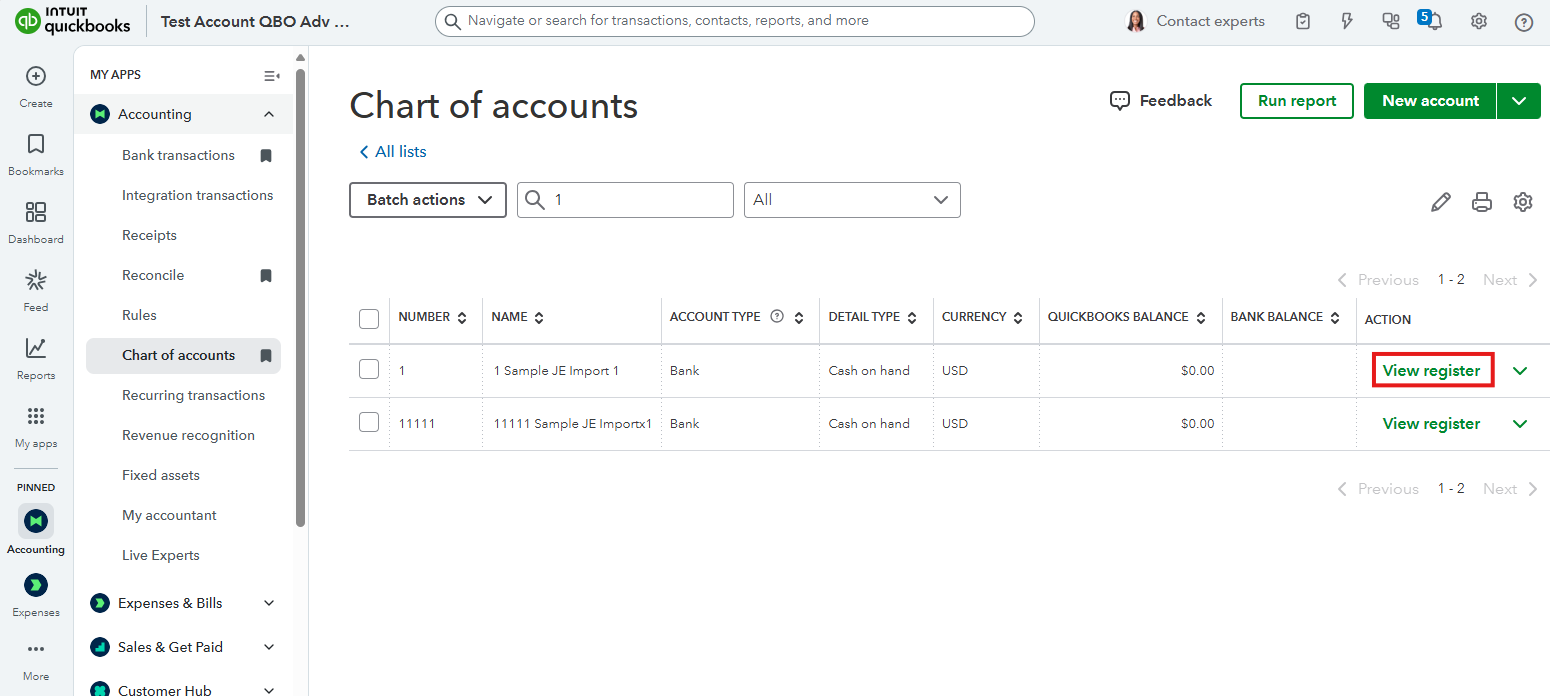Screen dimensions: 1550x696
Task: Click the pencil edit icon above table
Action: 1440,202
